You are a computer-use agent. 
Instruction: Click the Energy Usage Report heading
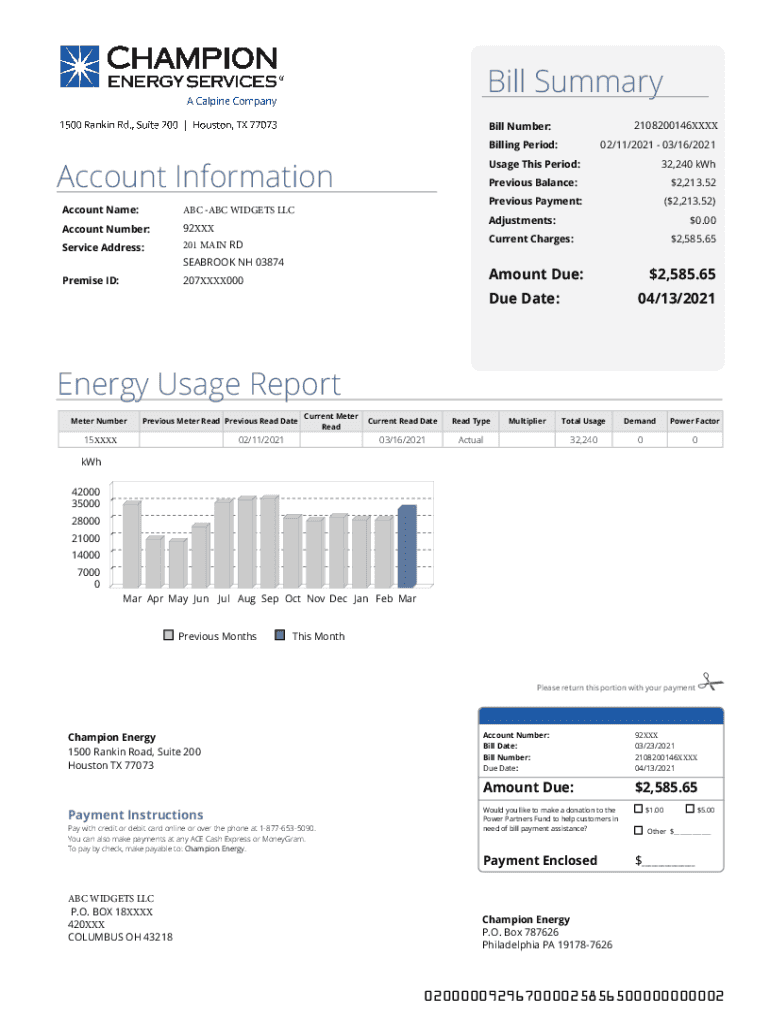(199, 384)
